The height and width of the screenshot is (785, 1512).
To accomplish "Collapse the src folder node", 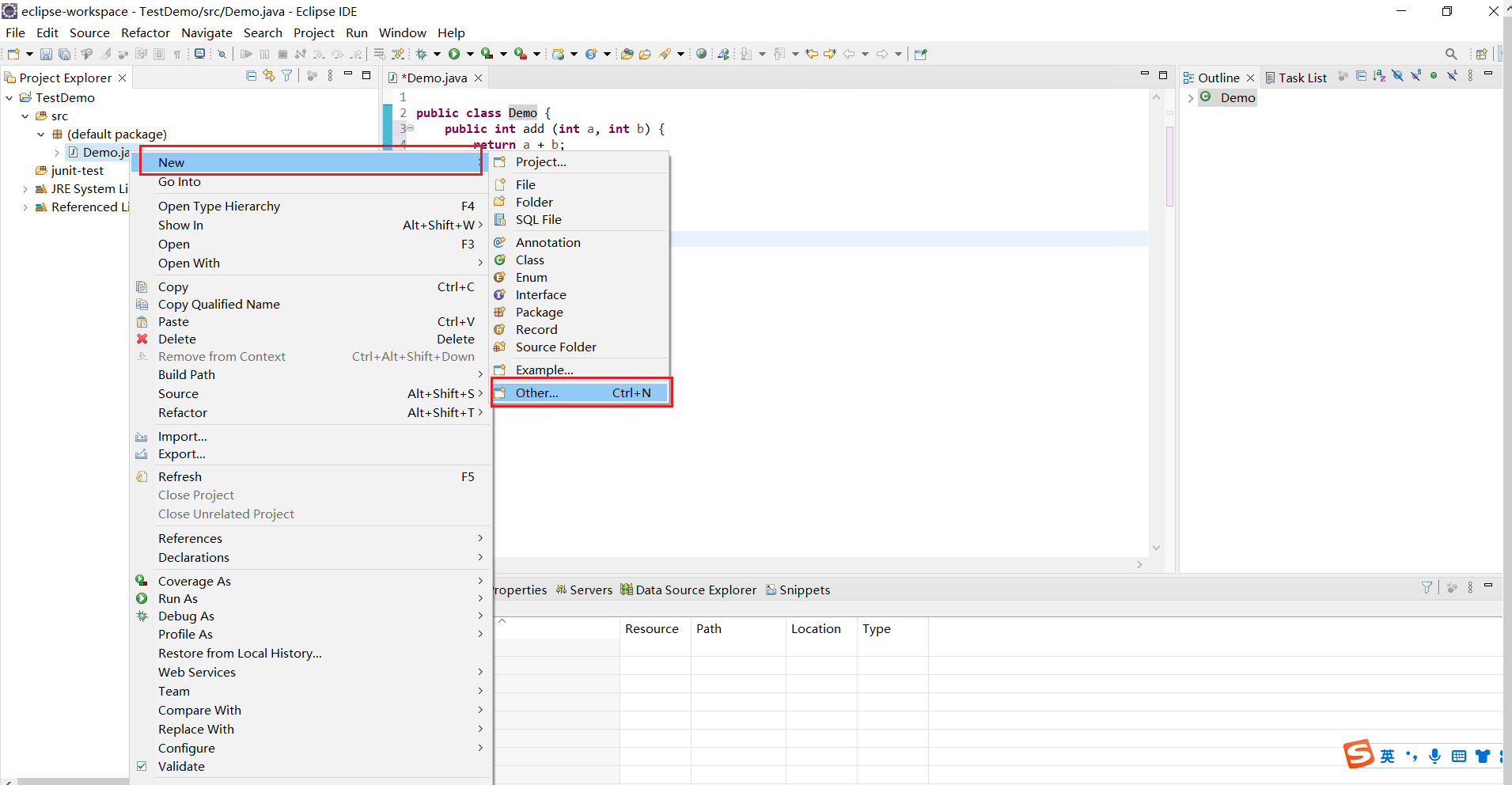I will pos(25,116).
